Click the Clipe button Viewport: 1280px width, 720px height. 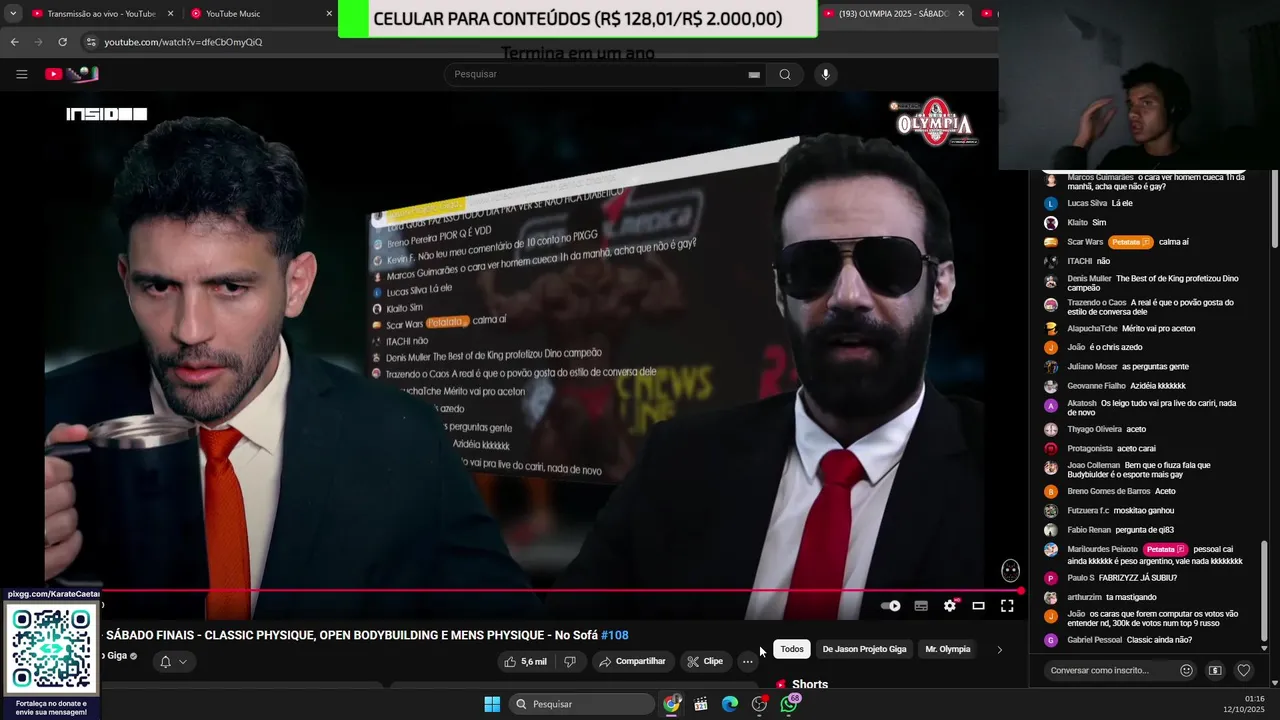click(705, 661)
